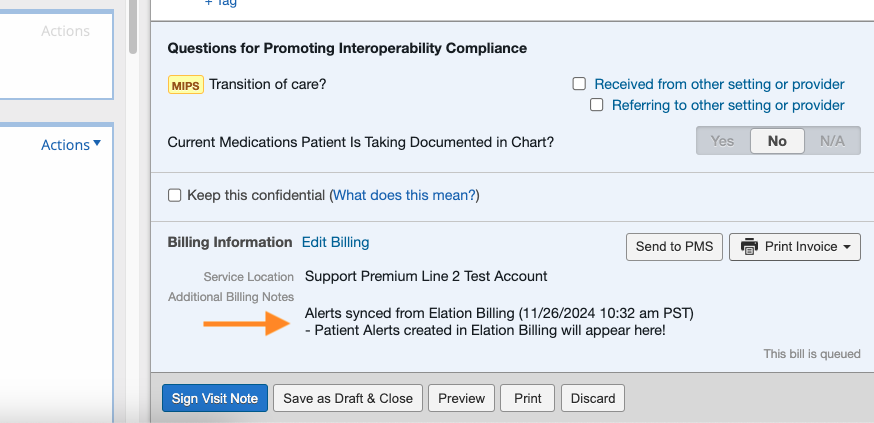This screenshot has height=423, width=874.
Task: Discard the visit note
Action: click(x=593, y=398)
